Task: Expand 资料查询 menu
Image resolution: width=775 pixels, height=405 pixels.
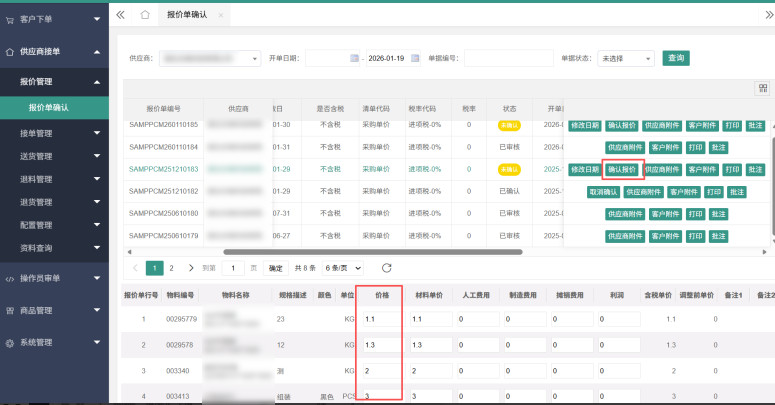Action: 54,248
